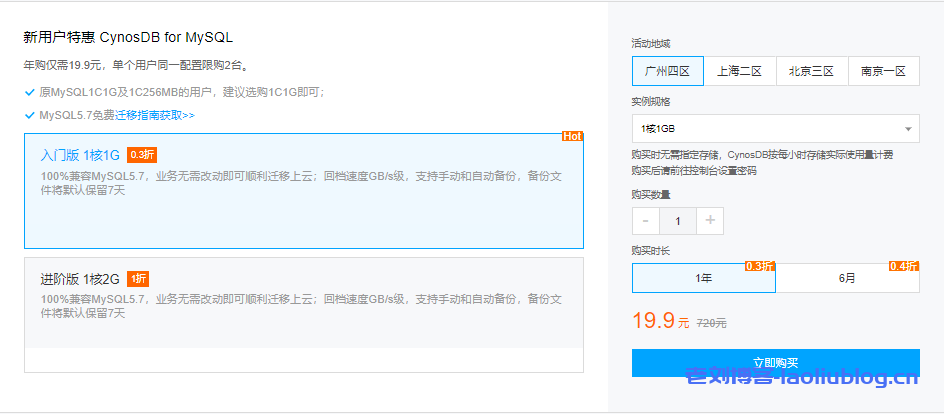Select the 广州四区 region
The width and height of the screenshot is (944, 414).
(x=667, y=71)
